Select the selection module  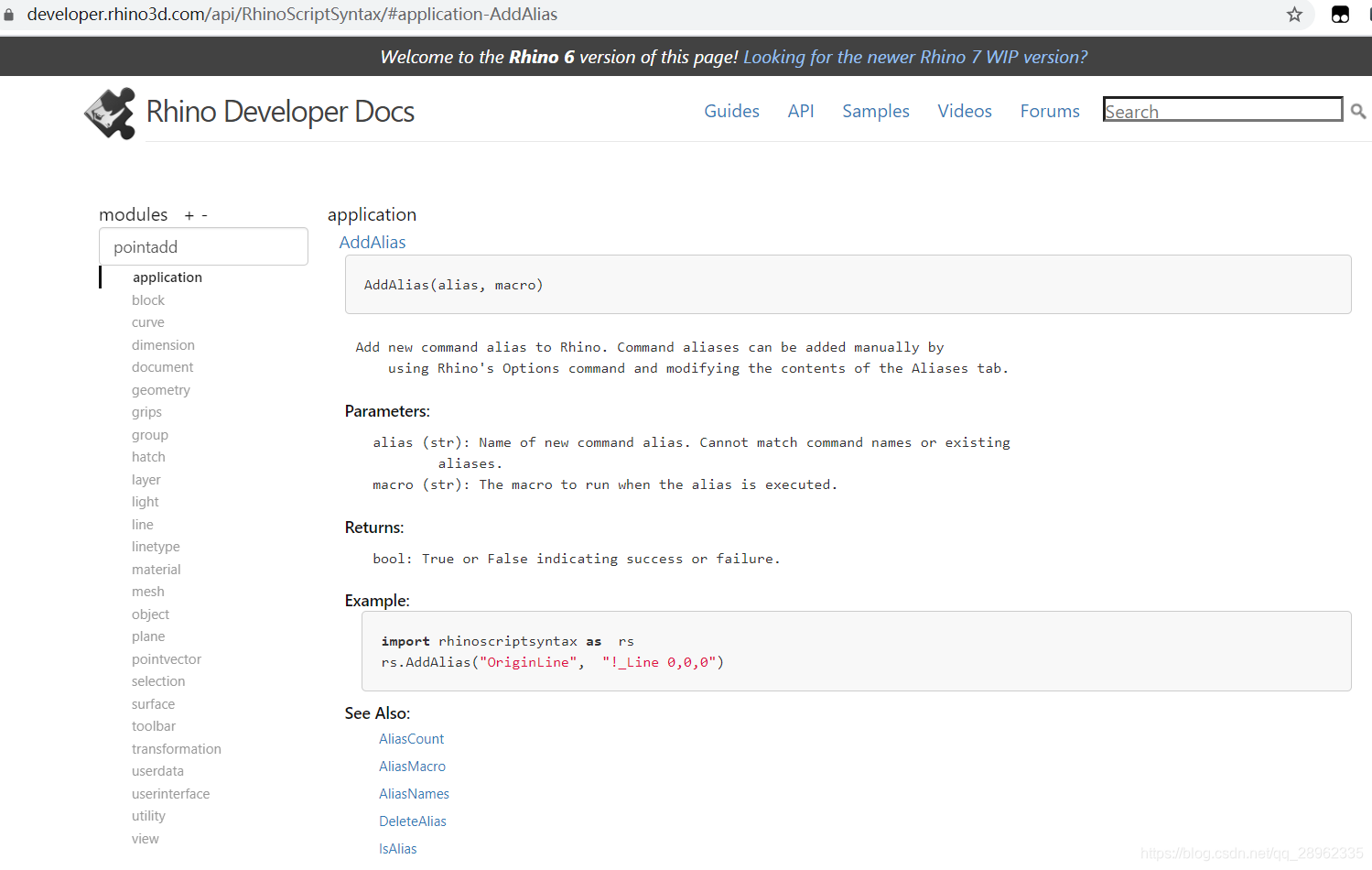[x=158, y=681]
